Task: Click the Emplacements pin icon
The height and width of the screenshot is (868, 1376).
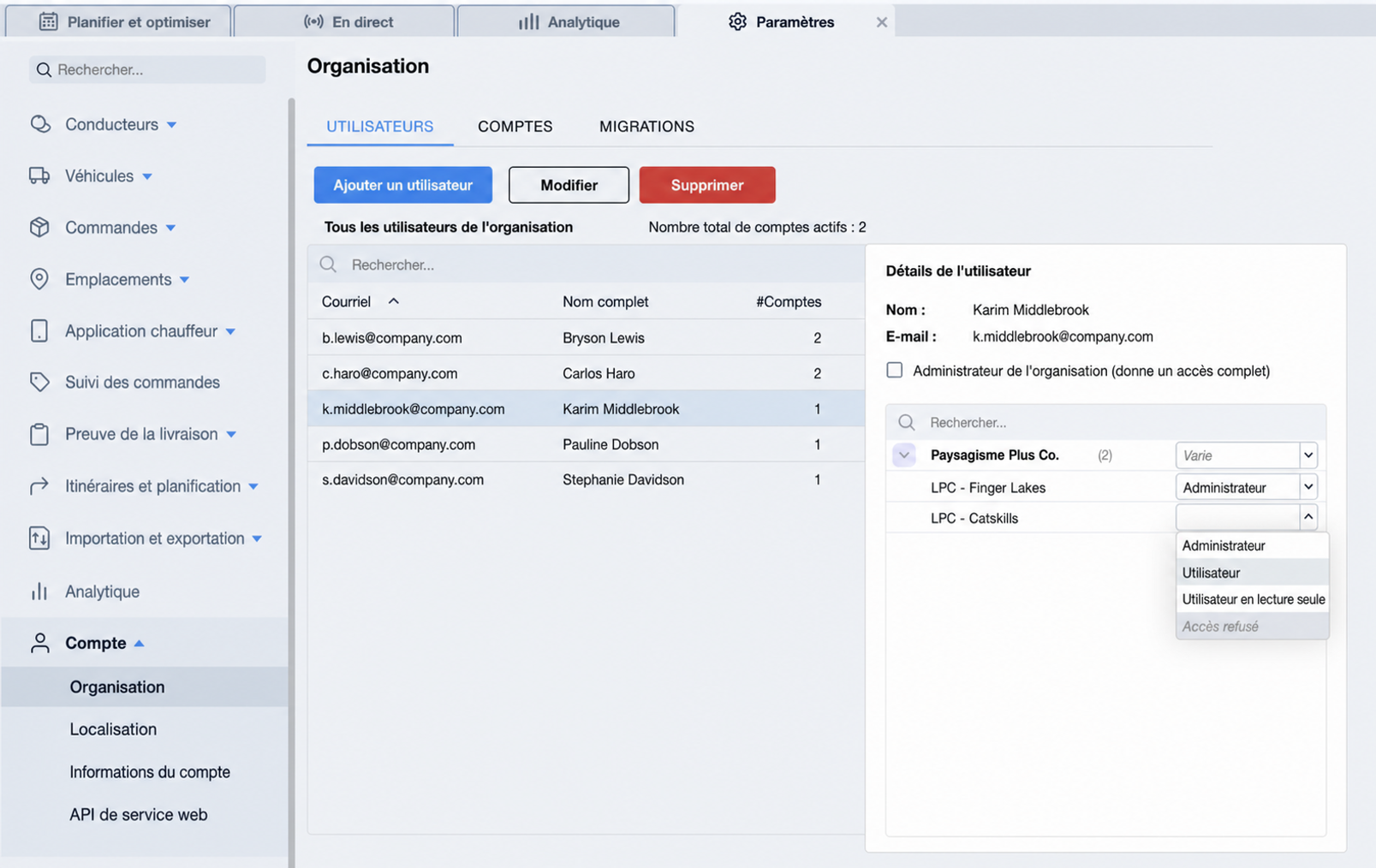Action: click(39, 279)
